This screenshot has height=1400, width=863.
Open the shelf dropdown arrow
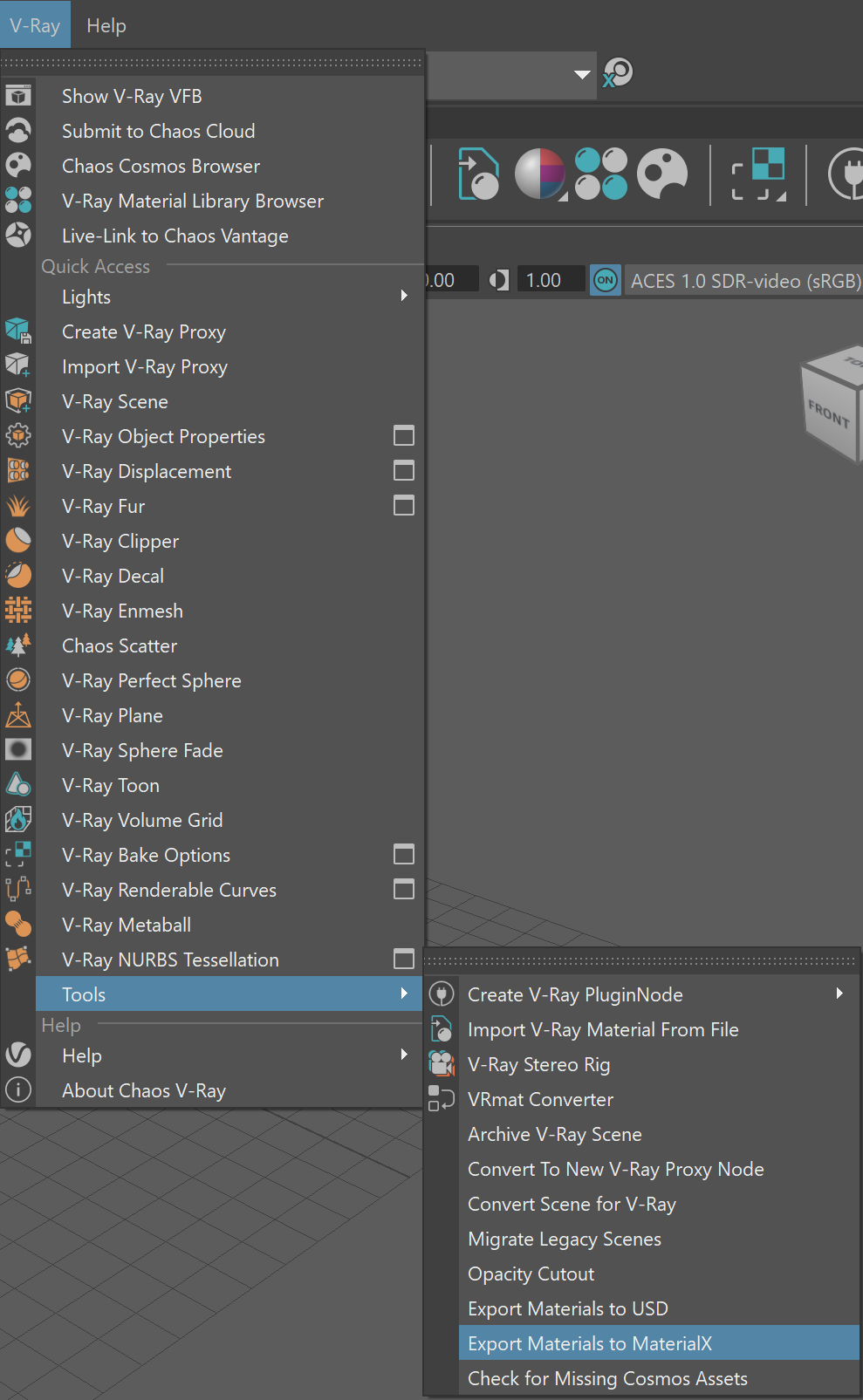583,75
